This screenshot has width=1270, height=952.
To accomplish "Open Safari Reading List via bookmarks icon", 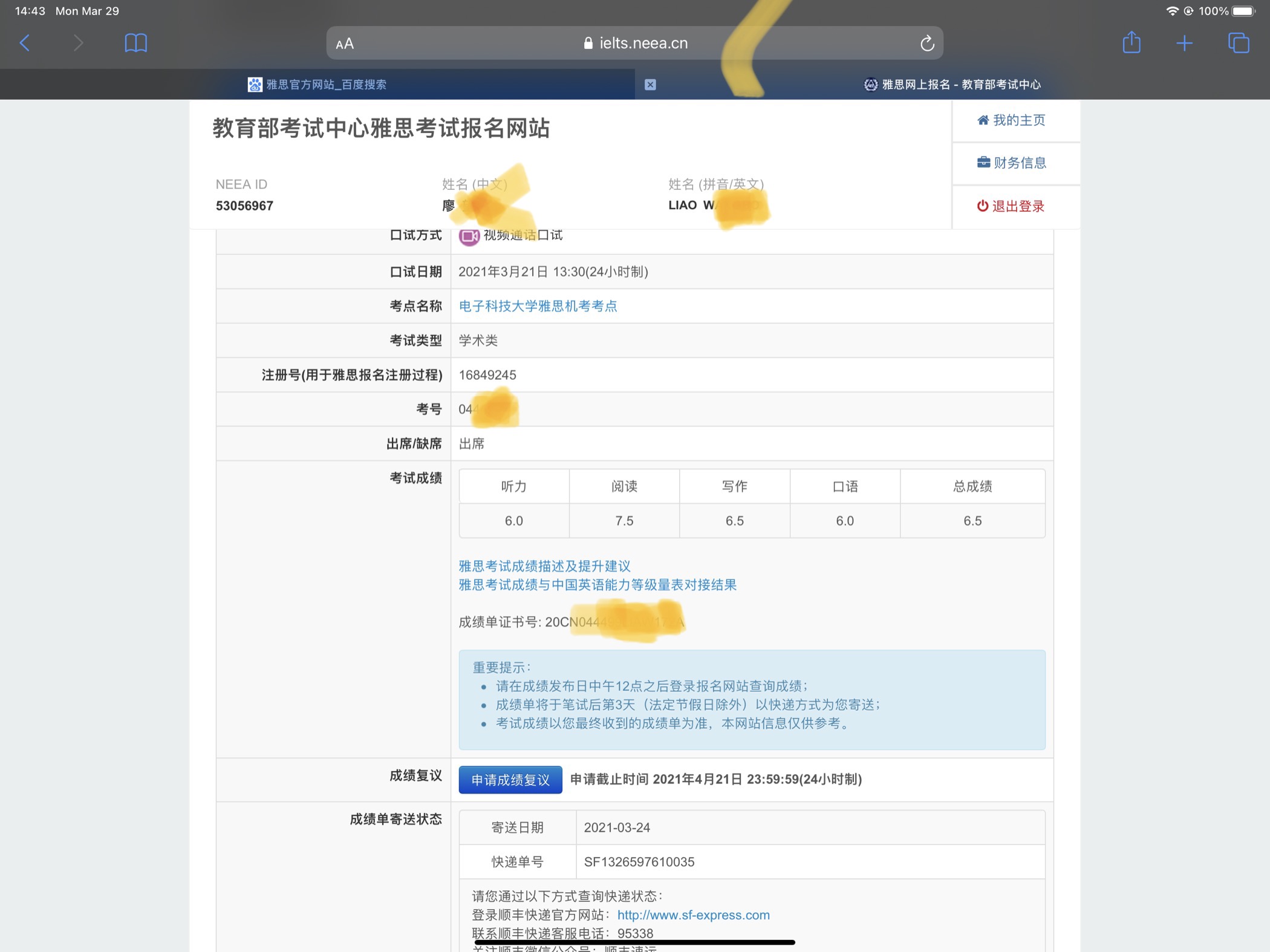I will pos(135,42).
